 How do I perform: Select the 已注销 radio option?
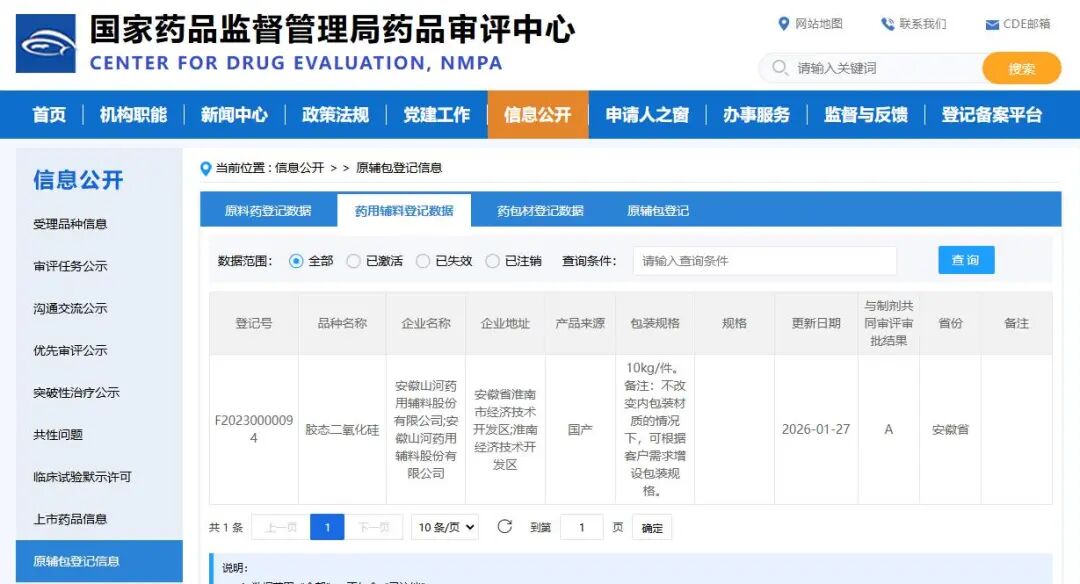[492, 261]
